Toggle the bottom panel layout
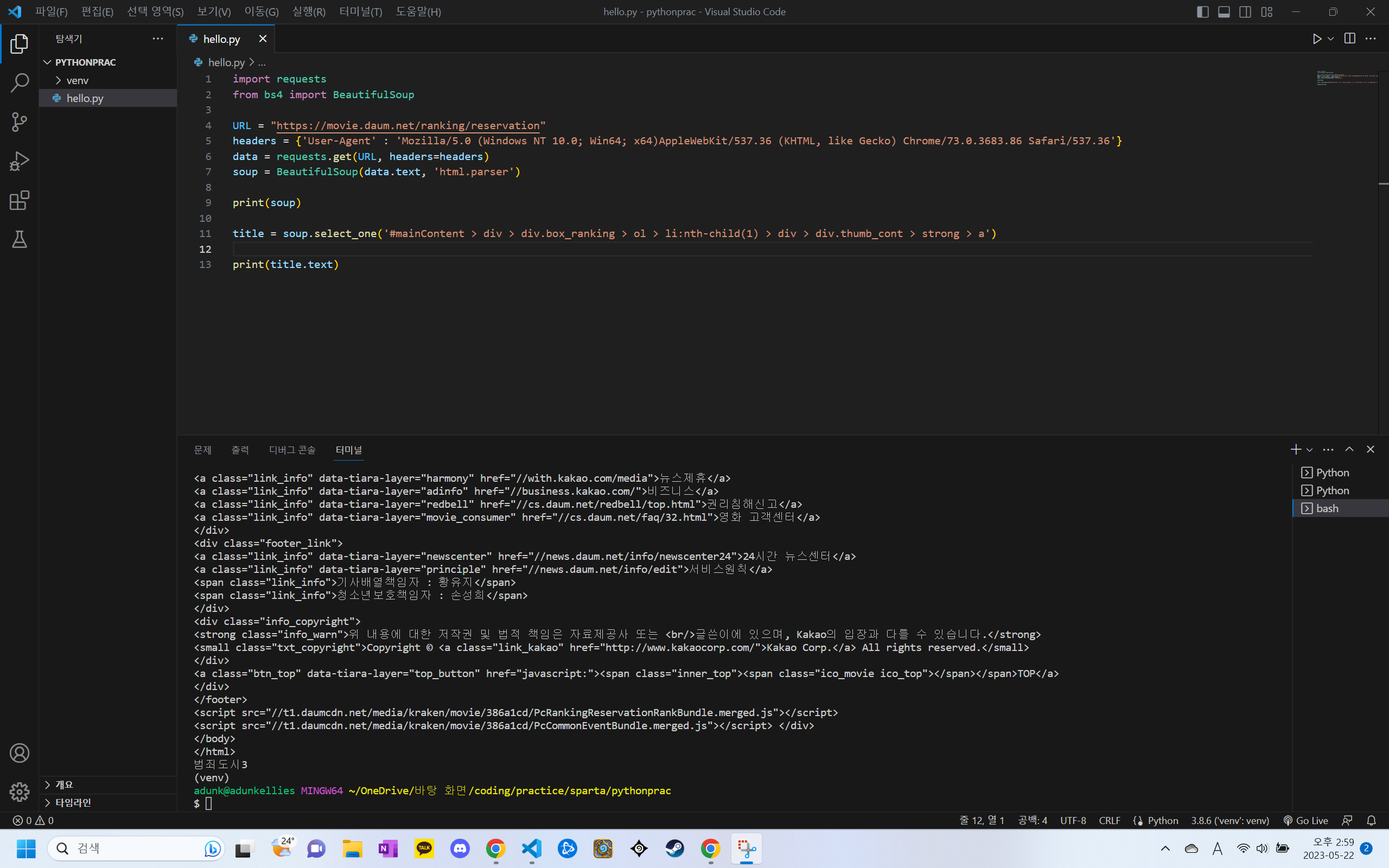Screen dimensions: 1389x868 pyautogui.click(x=1224, y=11)
